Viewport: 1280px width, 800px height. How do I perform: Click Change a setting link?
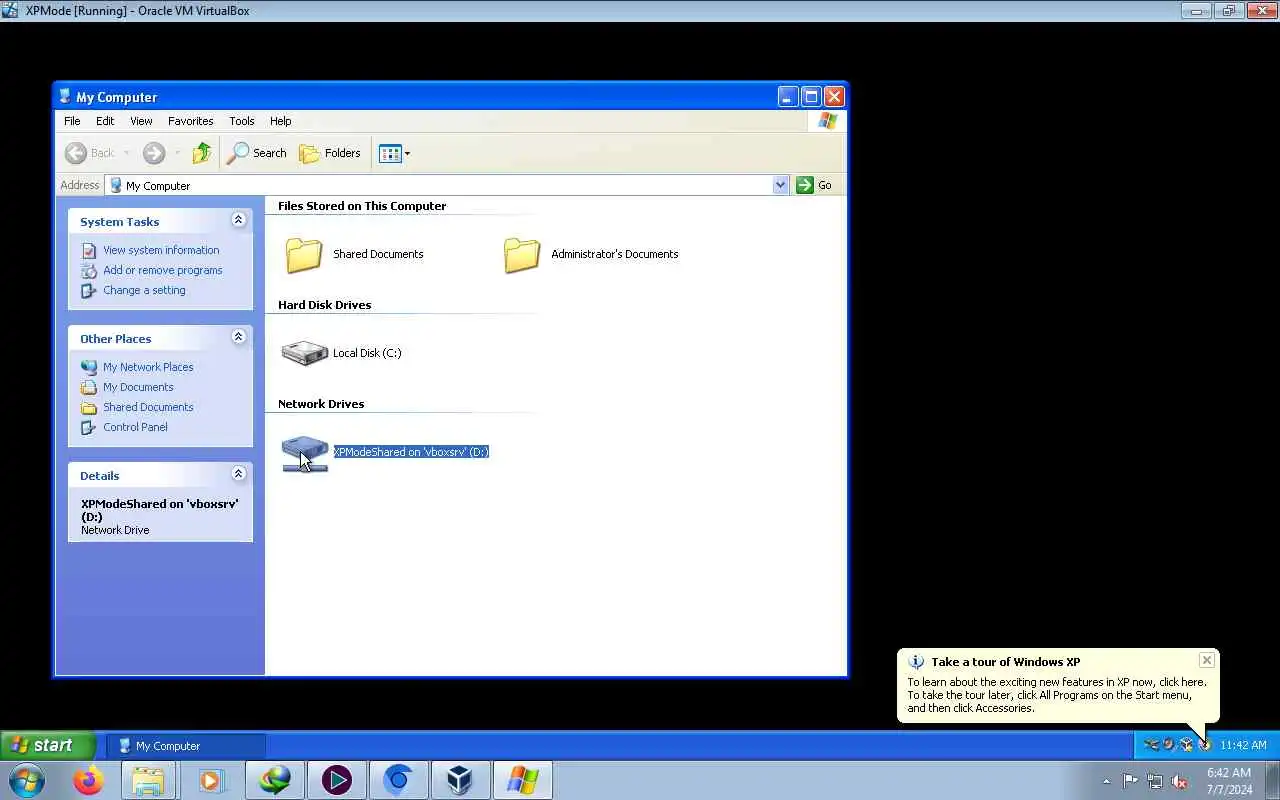pyautogui.click(x=144, y=290)
